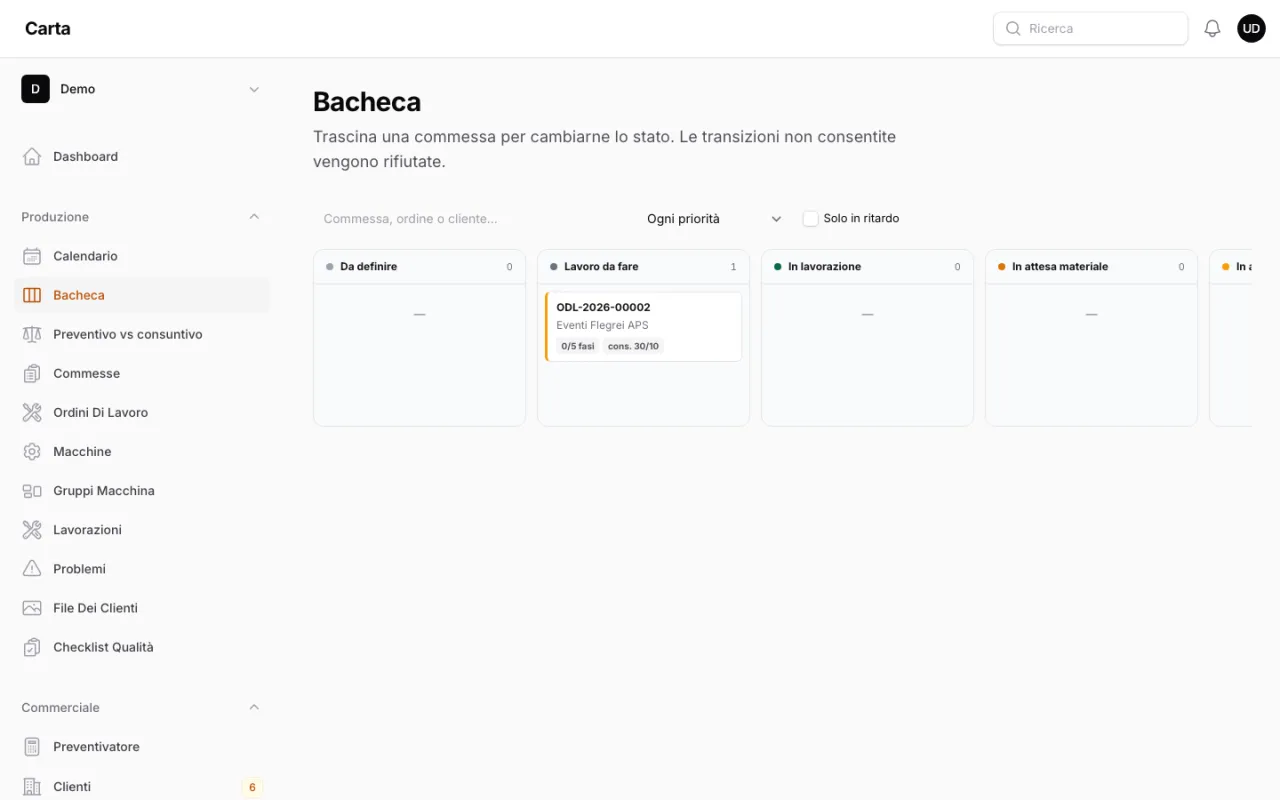Collapse the Commerciale section
The width and height of the screenshot is (1280, 800).
[x=254, y=707]
